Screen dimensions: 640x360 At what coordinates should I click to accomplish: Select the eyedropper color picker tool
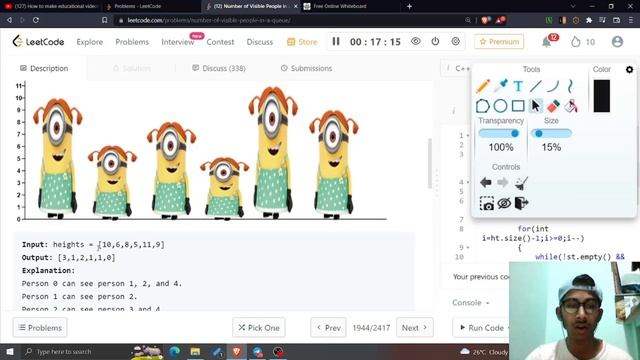[x=501, y=85]
